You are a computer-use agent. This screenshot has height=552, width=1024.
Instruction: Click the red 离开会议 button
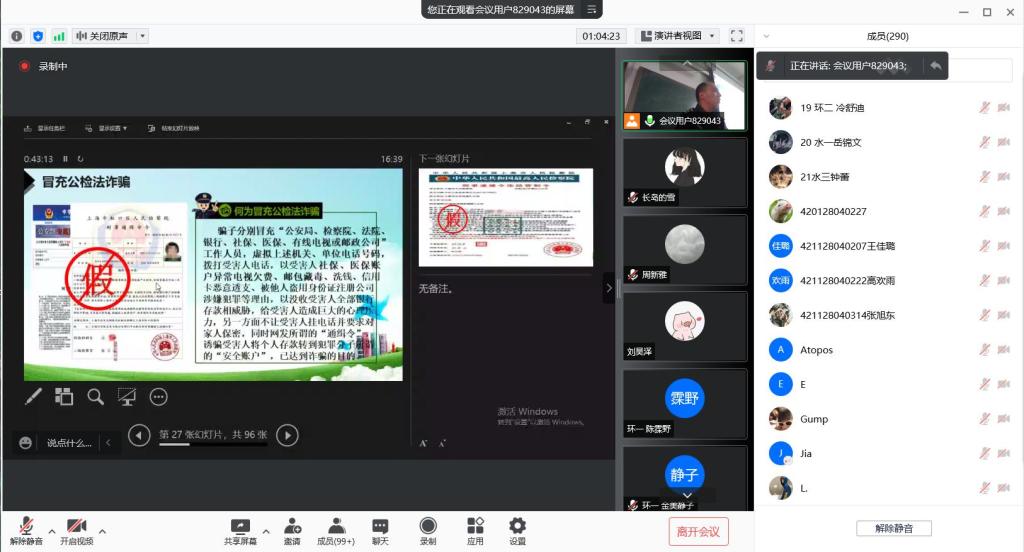click(698, 531)
